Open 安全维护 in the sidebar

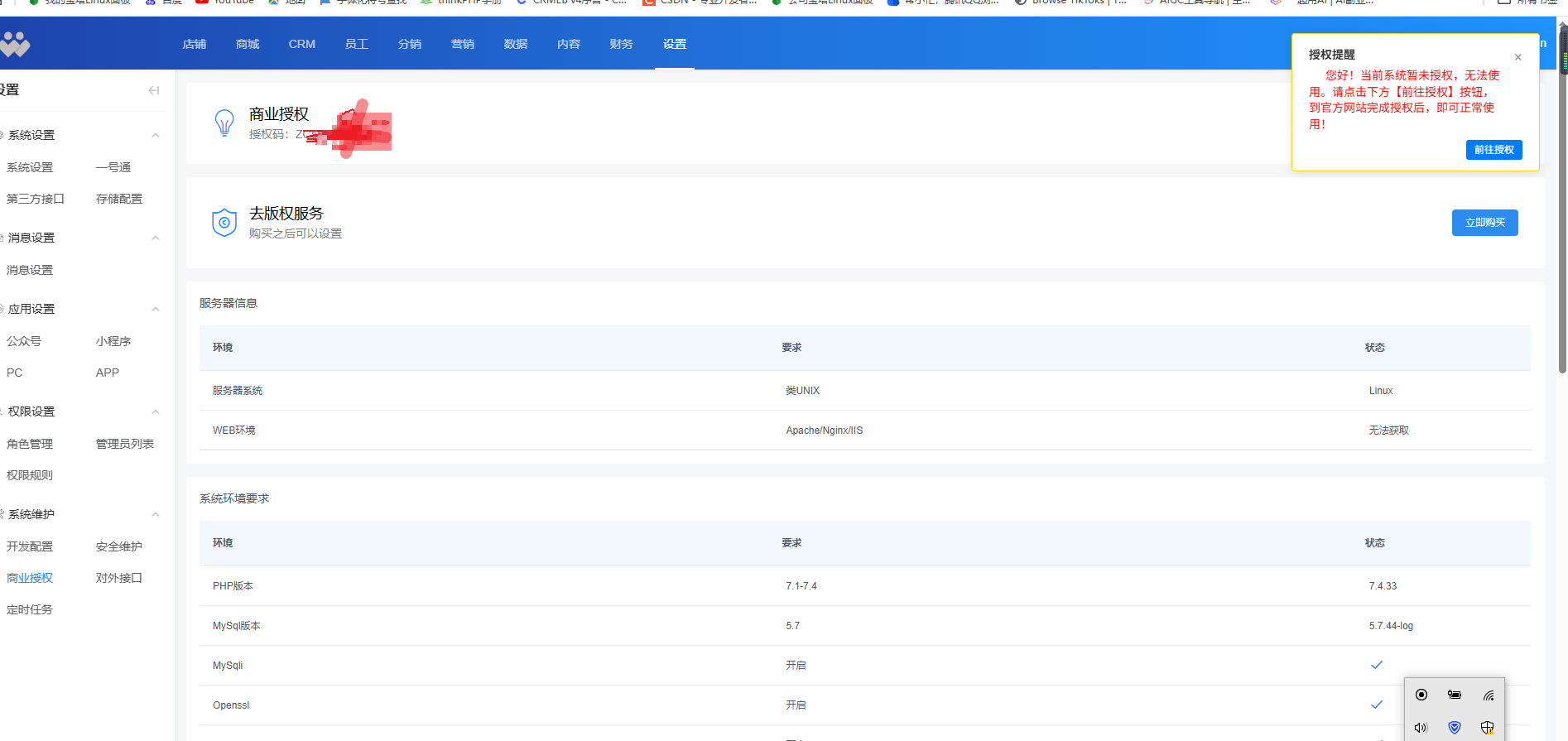(119, 546)
